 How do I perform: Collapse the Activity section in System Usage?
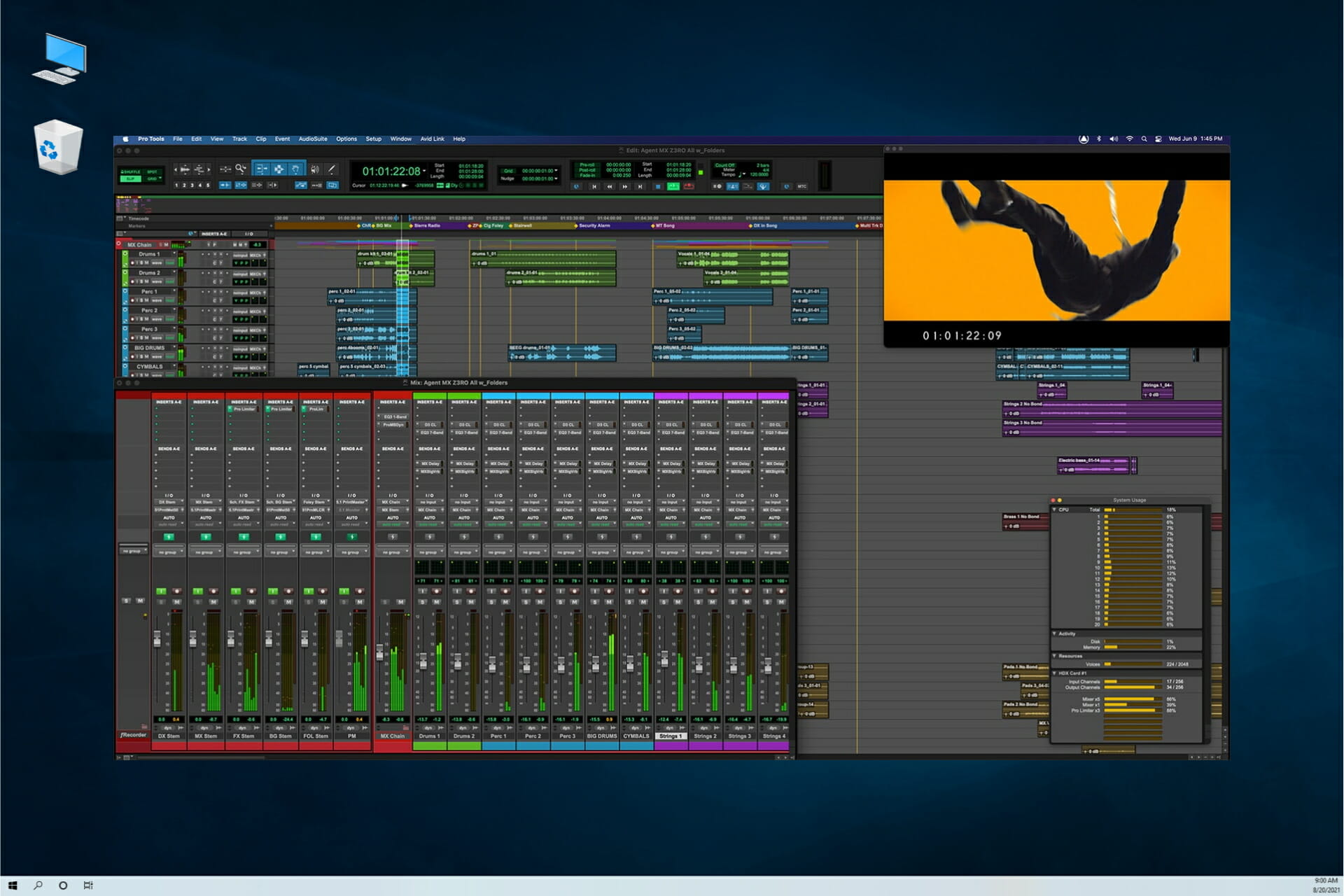point(1055,633)
